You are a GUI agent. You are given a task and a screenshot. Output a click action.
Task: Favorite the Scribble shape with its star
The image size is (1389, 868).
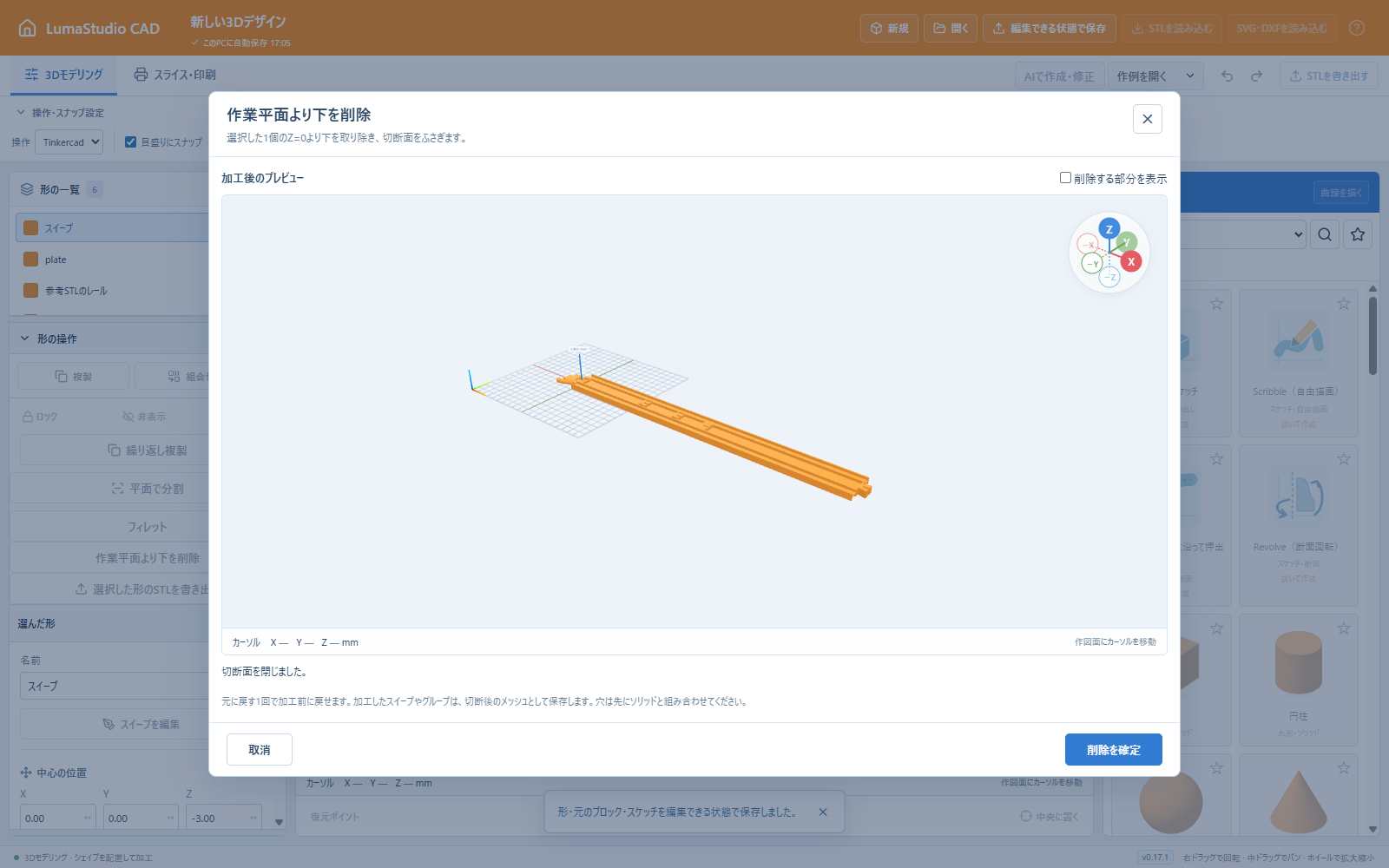(x=1344, y=304)
